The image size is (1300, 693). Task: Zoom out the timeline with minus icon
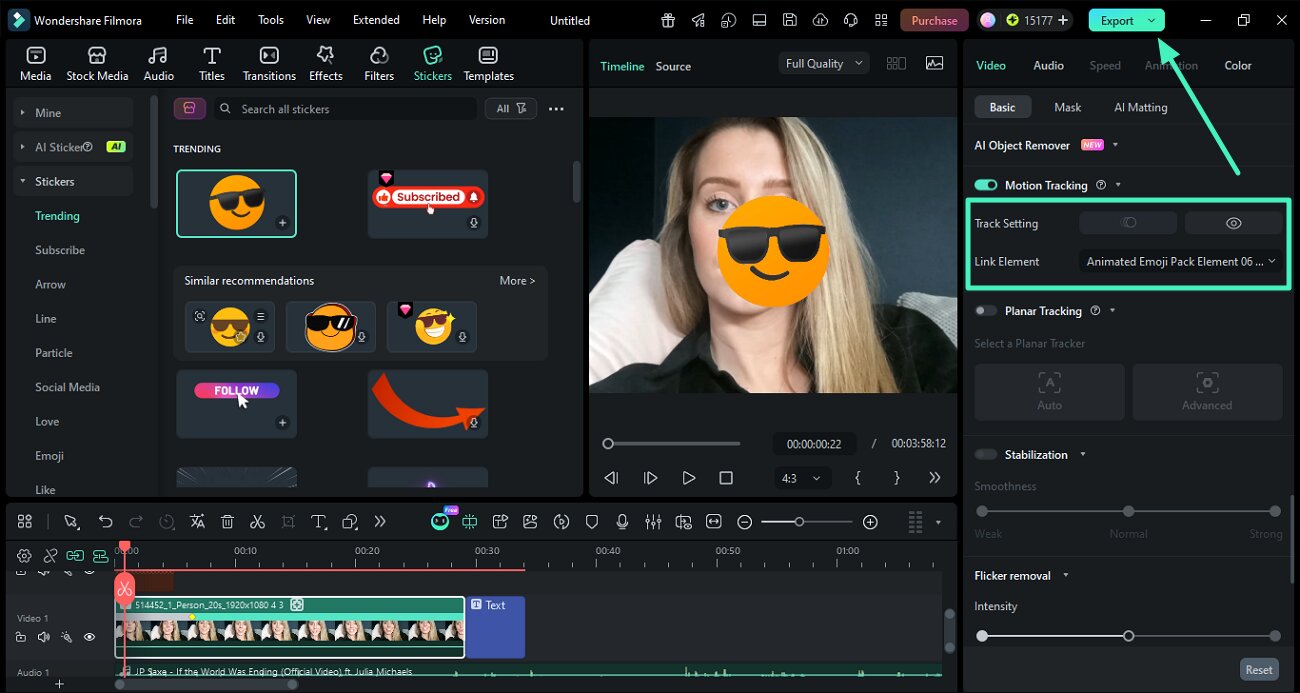coord(744,521)
